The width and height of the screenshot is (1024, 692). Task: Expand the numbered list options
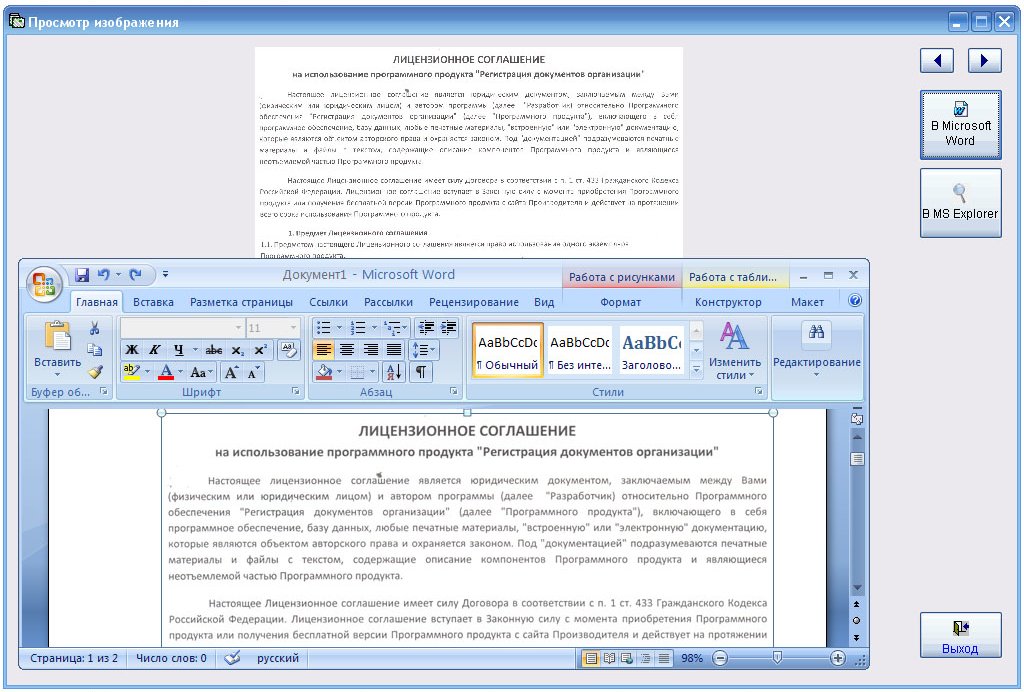pyautogui.click(x=374, y=328)
